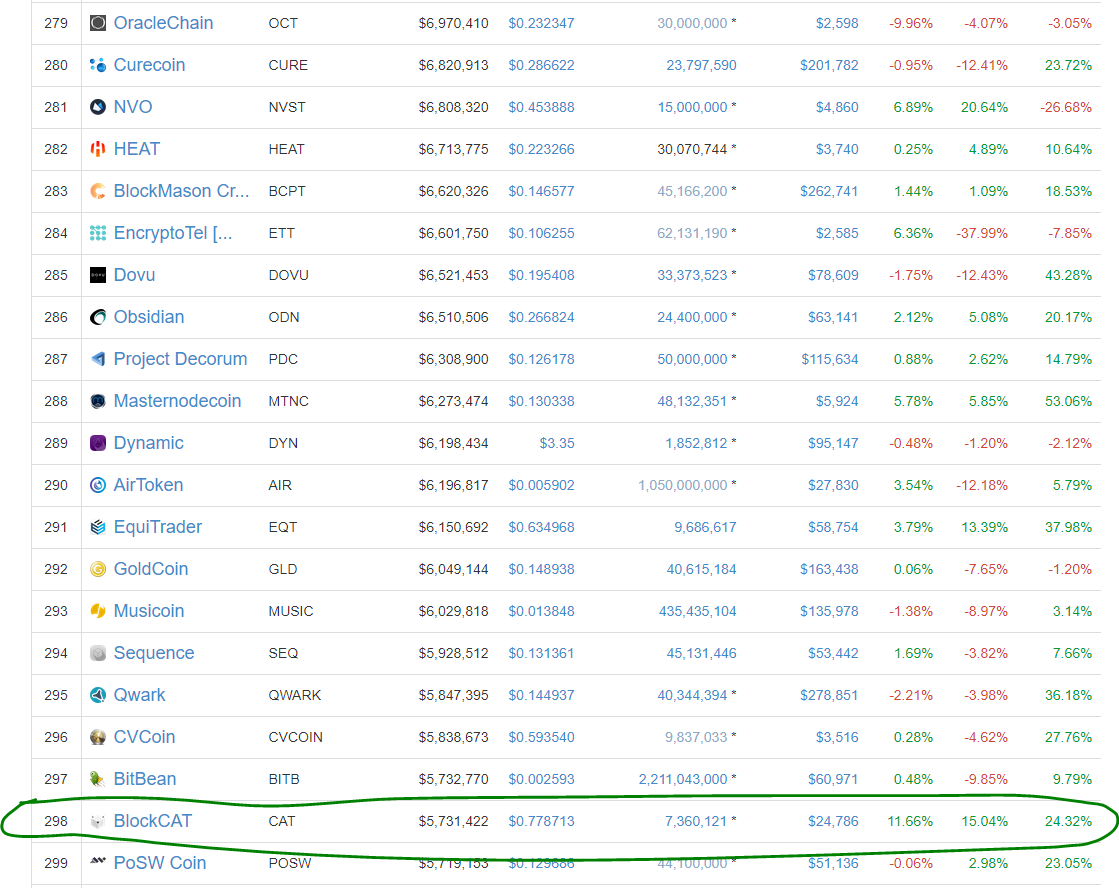Open the Masternodecoin name link
The height and width of the screenshot is (888, 1119).
coord(178,401)
